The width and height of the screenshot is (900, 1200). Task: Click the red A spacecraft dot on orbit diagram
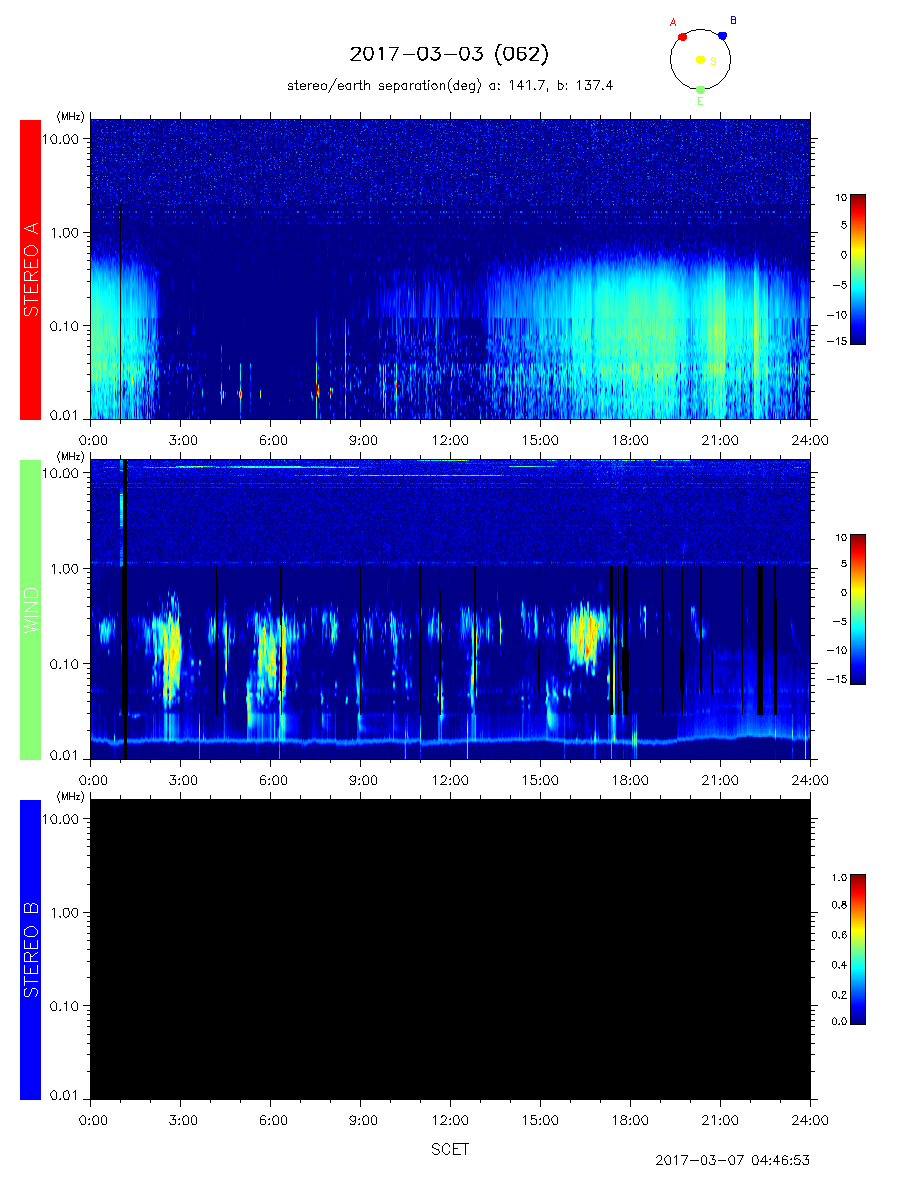pyautogui.click(x=682, y=36)
